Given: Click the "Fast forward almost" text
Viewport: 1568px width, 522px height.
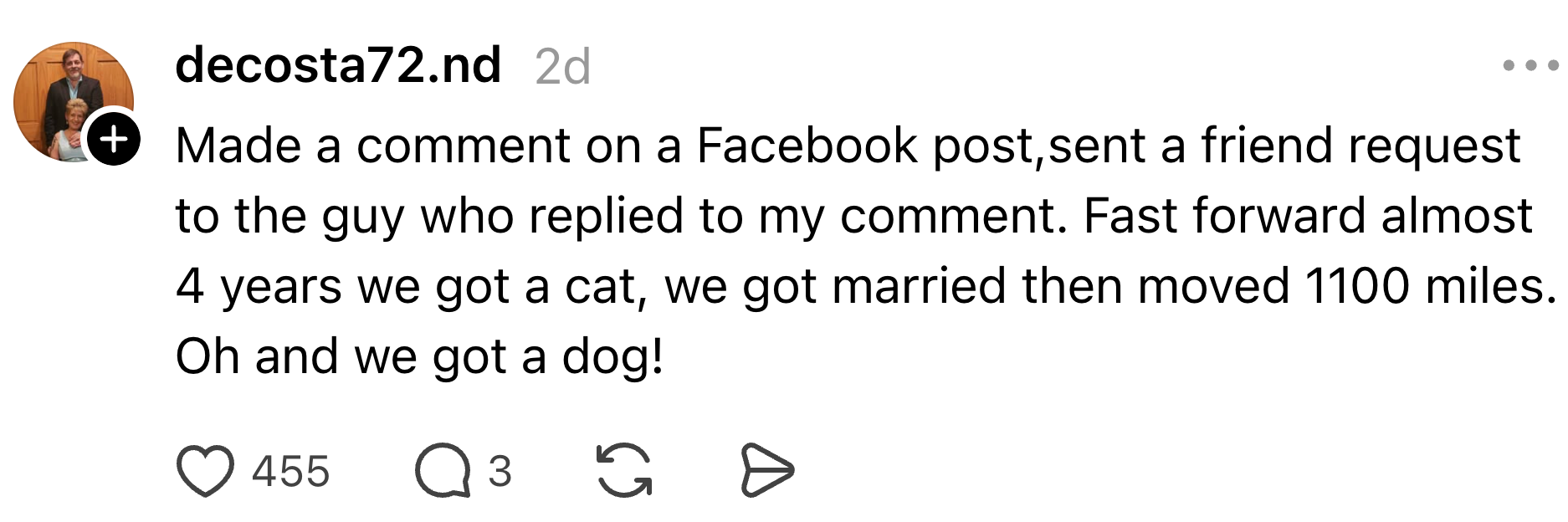Looking at the screenshot, I should (1307, 216).
